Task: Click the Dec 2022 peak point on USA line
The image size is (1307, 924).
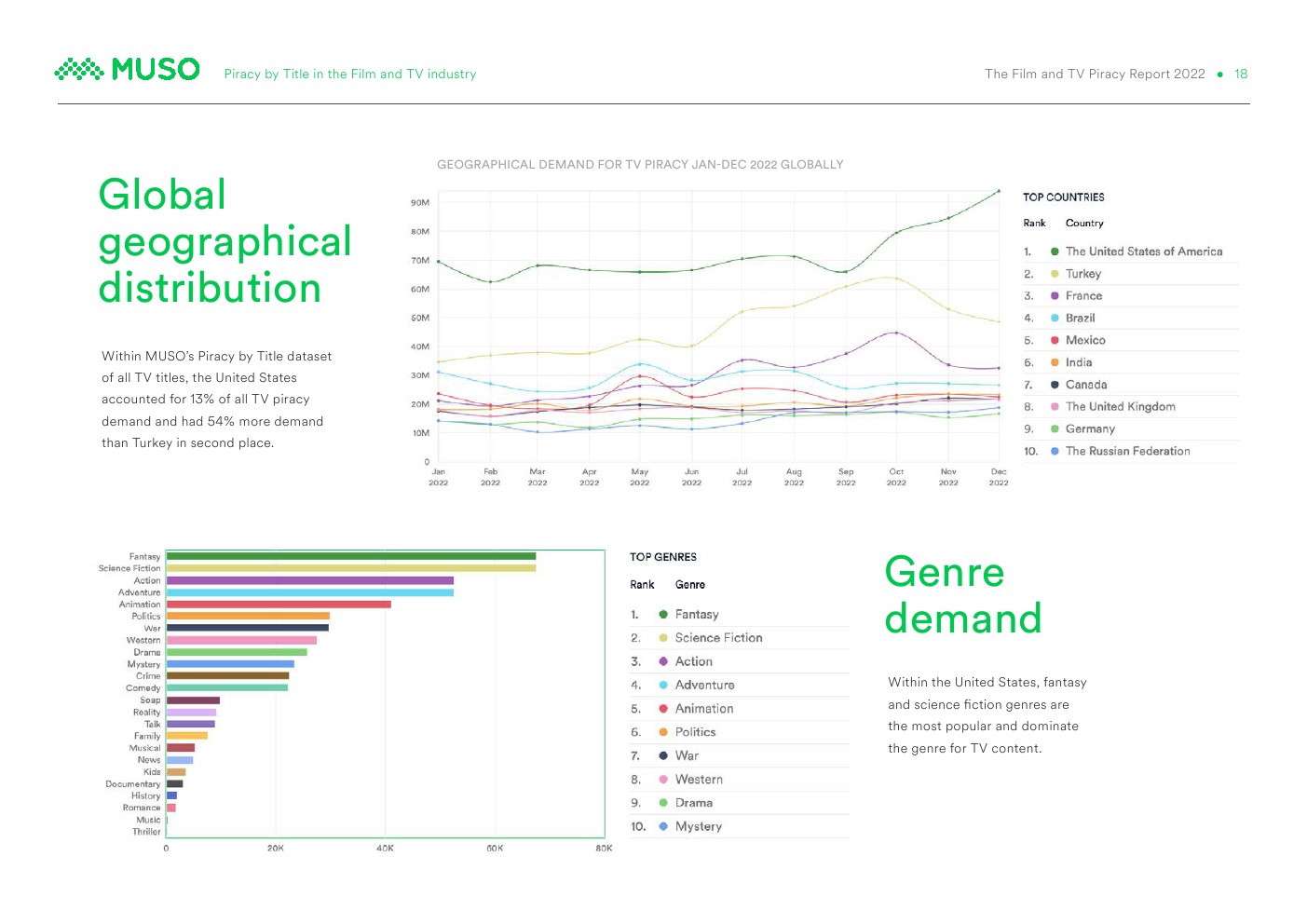Action: coord(999,192)
